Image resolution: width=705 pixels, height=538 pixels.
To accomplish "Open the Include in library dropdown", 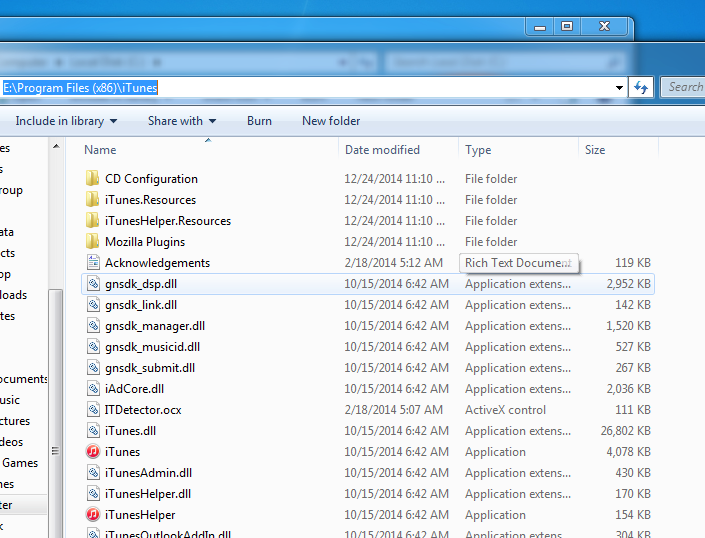I will tap(66, 121).
